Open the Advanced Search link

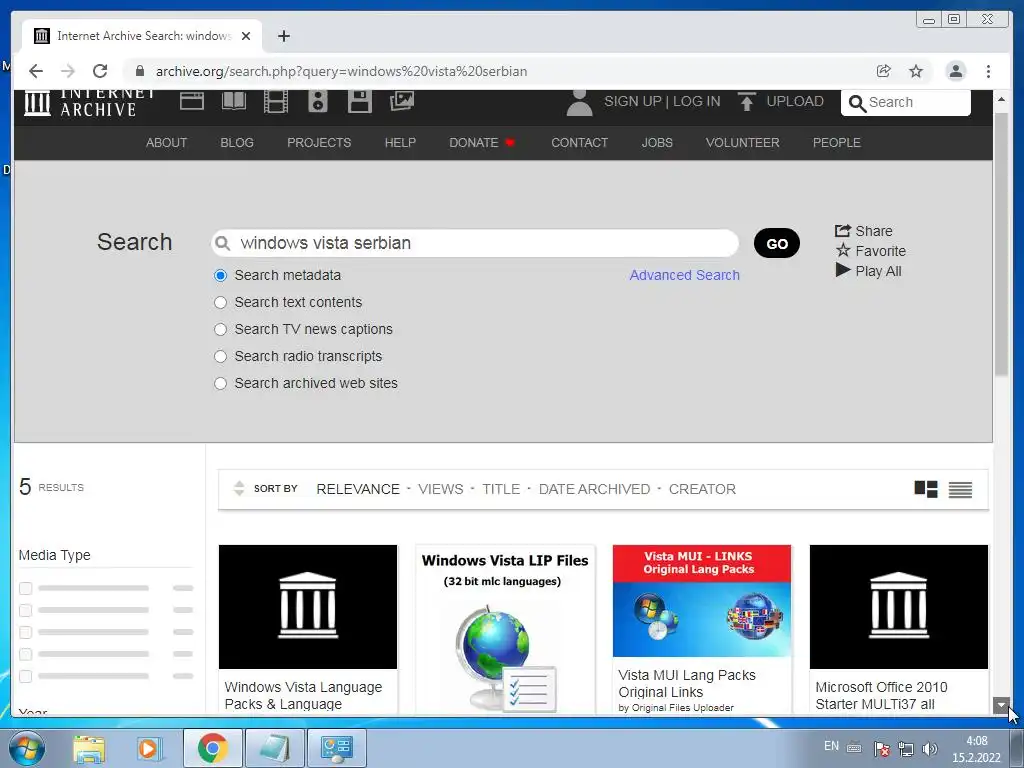[x=684, y=275]
